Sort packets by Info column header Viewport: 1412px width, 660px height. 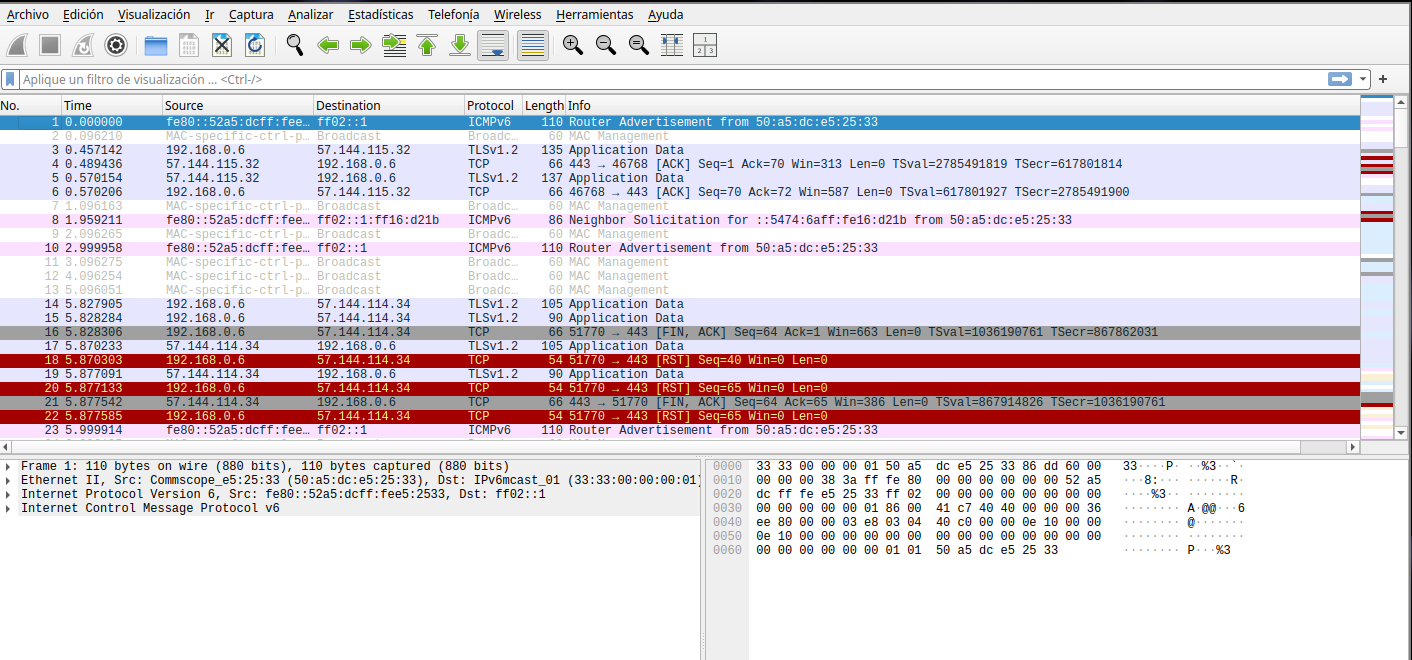(x=963, y=105)
